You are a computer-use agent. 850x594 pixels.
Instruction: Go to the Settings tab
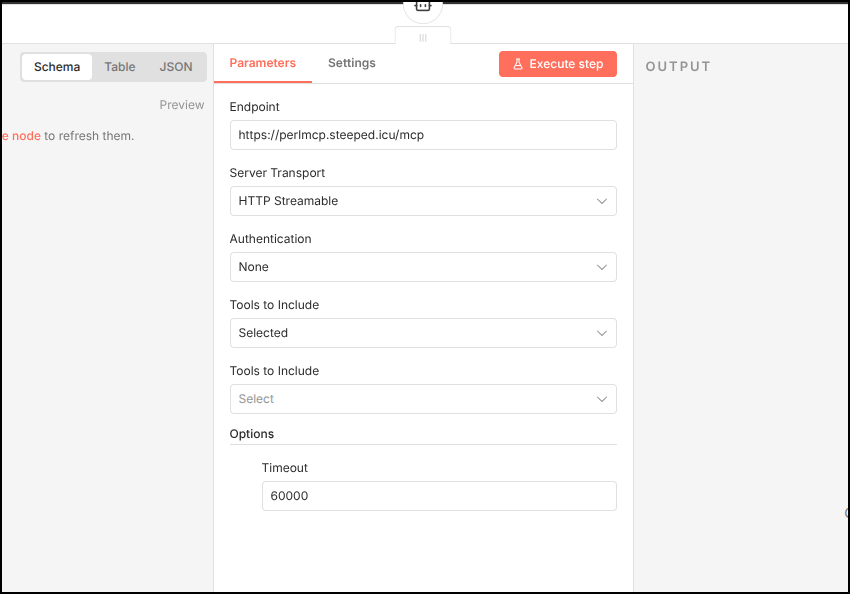click(x=352, y=63)
